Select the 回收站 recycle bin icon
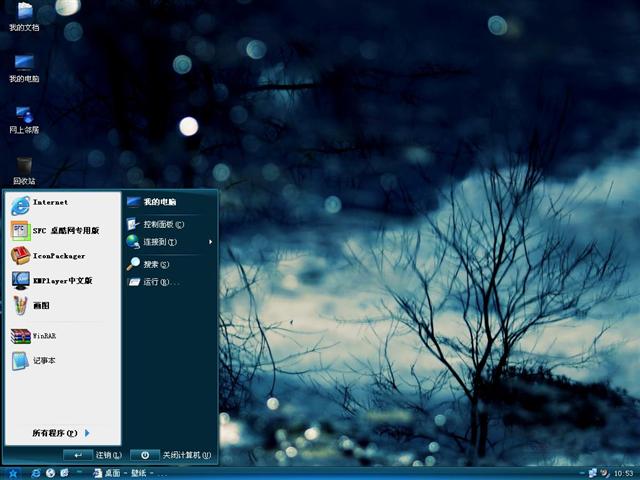The image size is (640, 480). pos(24,171)
